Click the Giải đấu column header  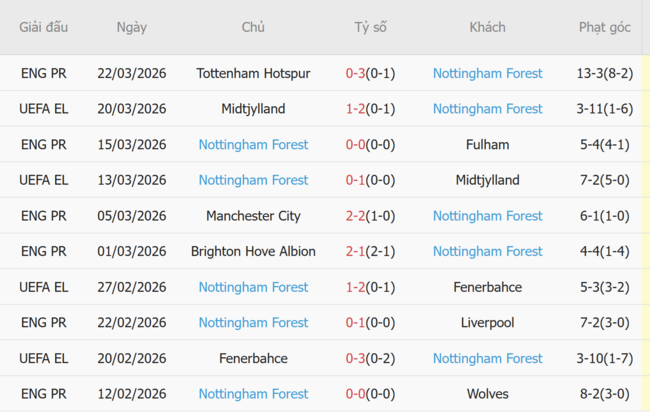(x=44, y=27)
